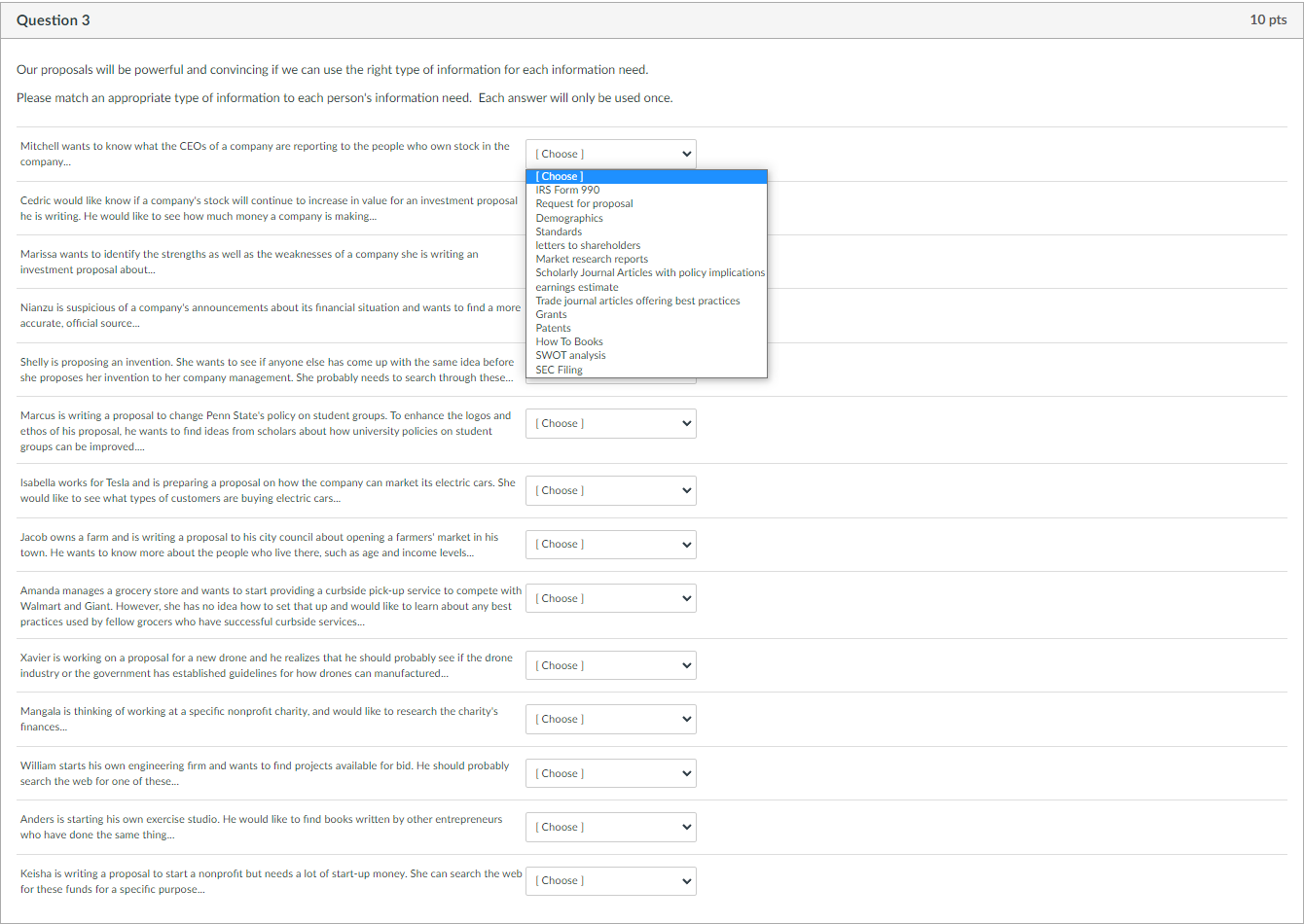Click Nianzu's question about an official source
This screenshot has height=924, width=1304.
coord(271,315)
